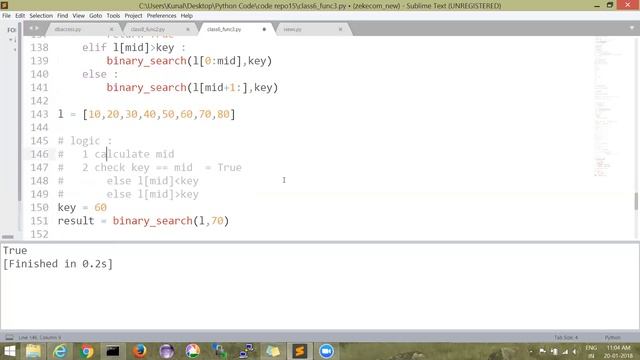Open the Selection menu
The height and width of the screenshot is (360, 640).
[x=41, y=16]
